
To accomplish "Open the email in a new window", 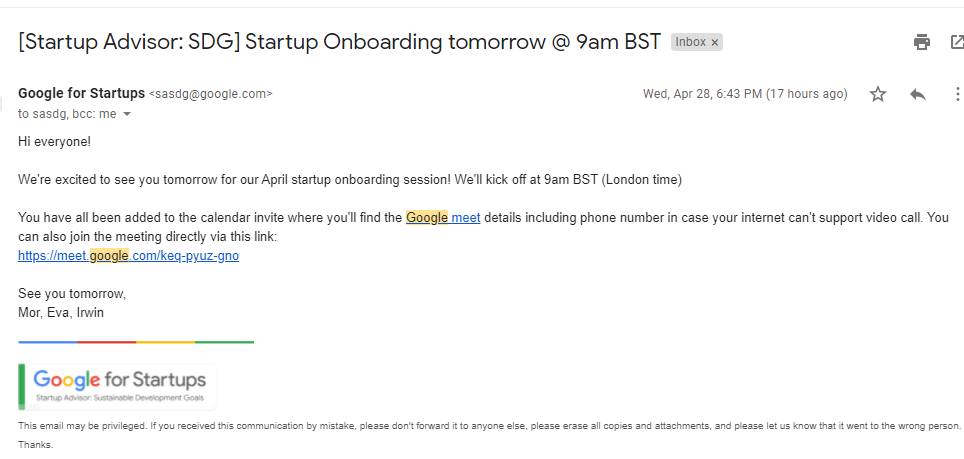I will point(957,42).
